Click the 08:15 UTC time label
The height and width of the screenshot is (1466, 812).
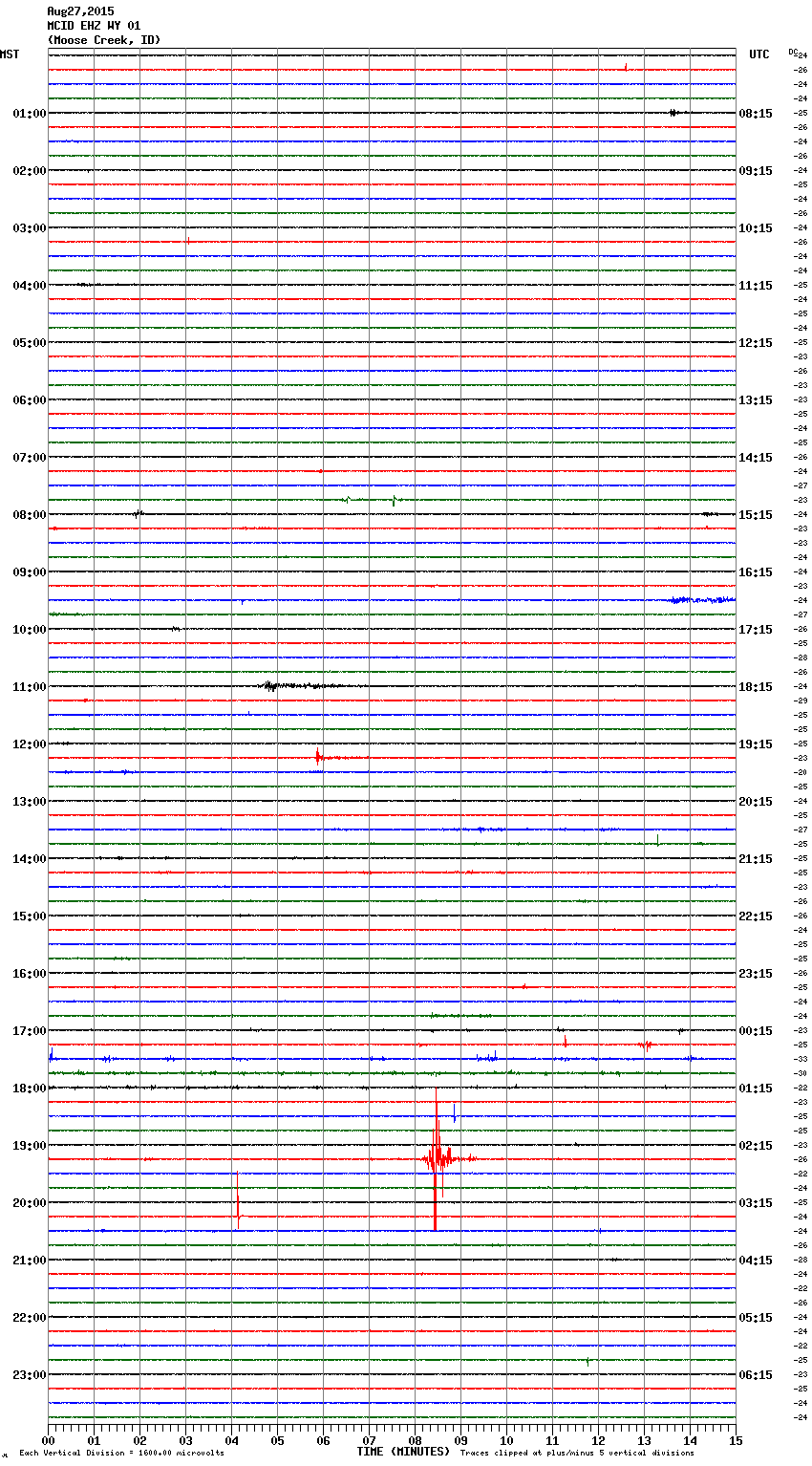(x=756, y=114)
